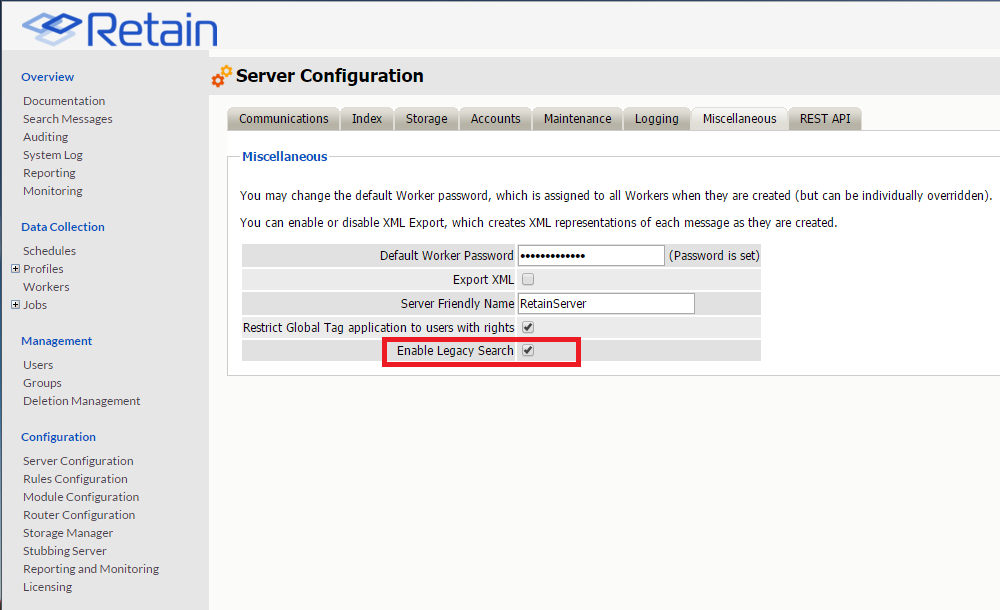This screenshot has height=610, width=1000.
Task: Click the Server Configuration page heading
Action: coord(330,75)
